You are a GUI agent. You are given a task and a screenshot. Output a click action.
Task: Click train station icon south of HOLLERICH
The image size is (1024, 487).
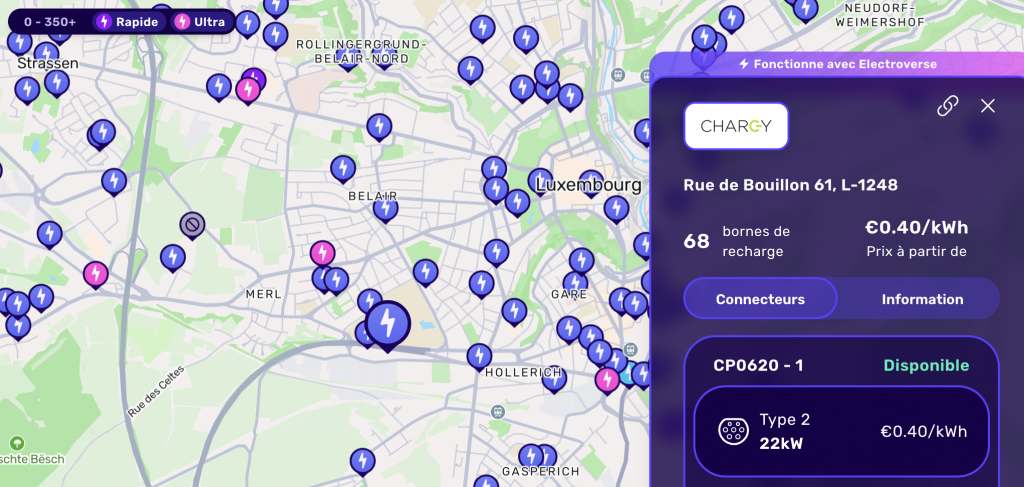click(x=498, y=411)
